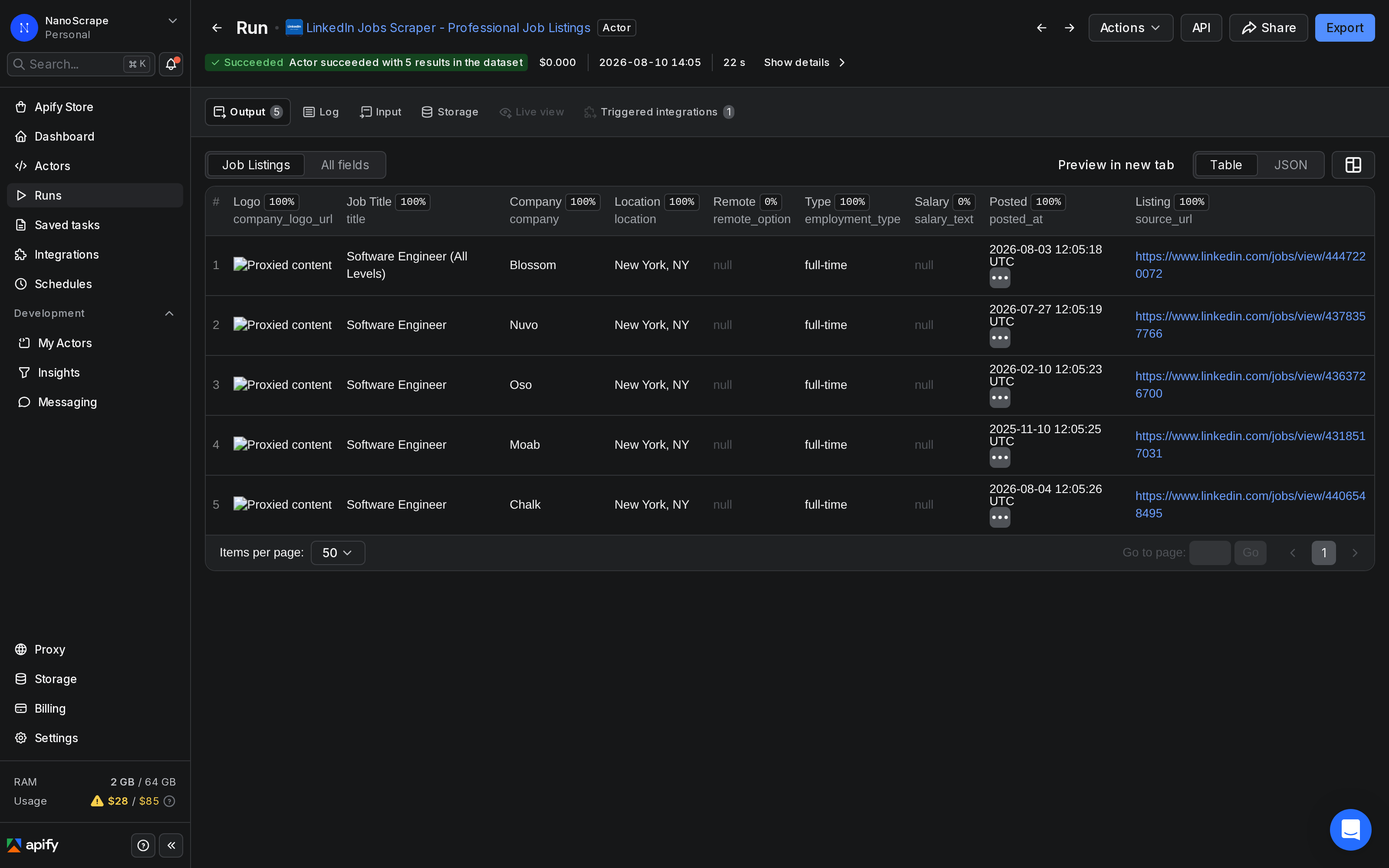
Task: Click the NanoScrape avatar
Action: [x=24, y=27]
